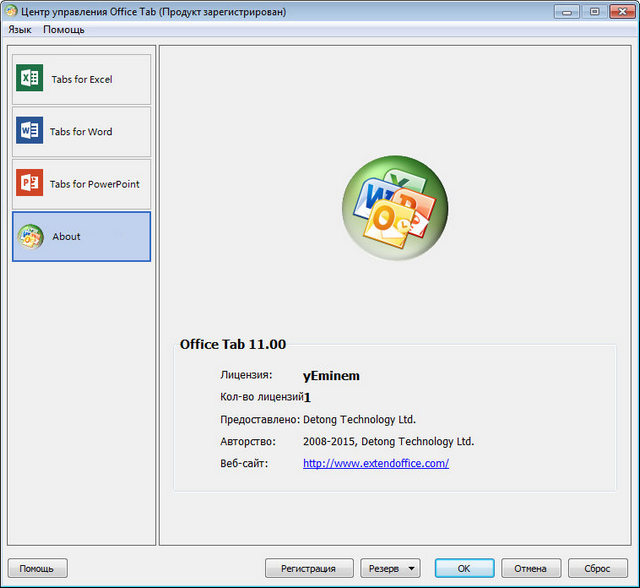Viewport: 640px width, 588px height.
Task: Select the Excel icon in the sidebar
Action: 30,79
